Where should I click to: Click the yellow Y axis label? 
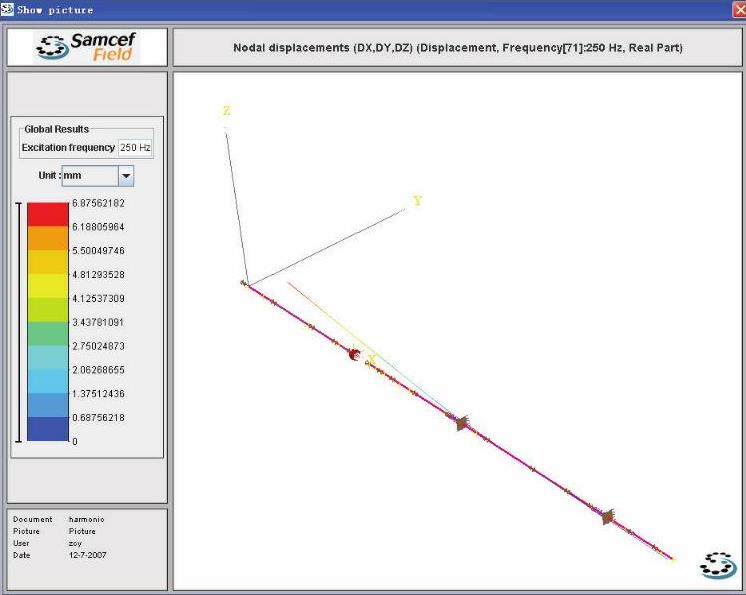[417, 201]
